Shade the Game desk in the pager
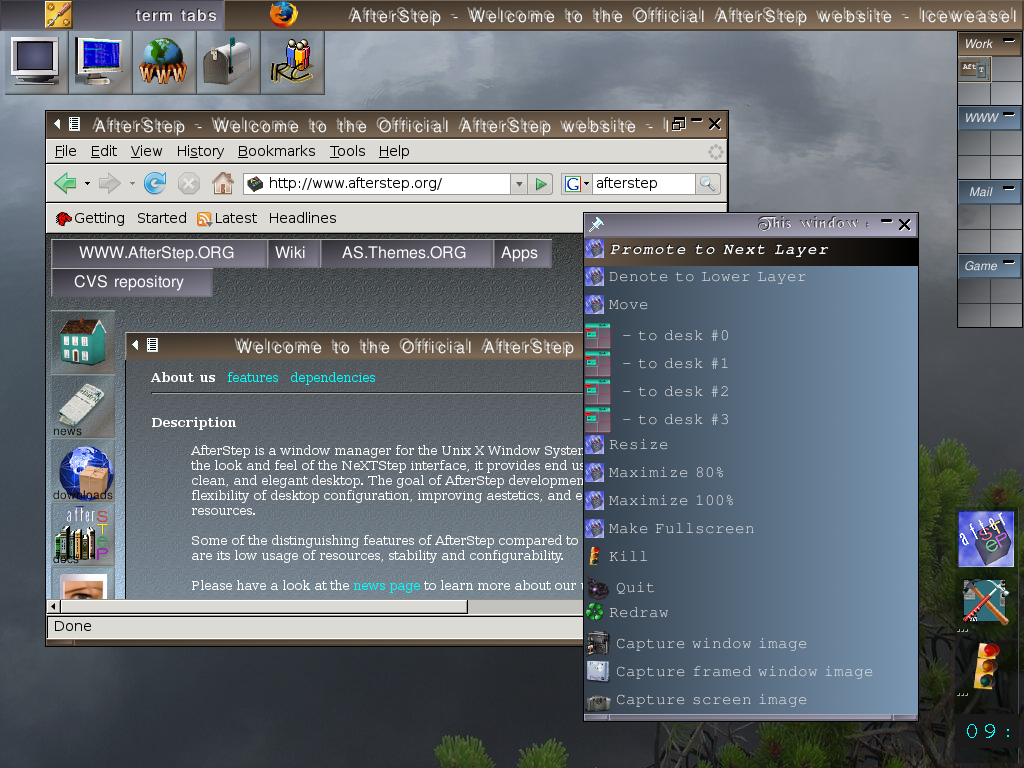 [x=1009, y=263]
